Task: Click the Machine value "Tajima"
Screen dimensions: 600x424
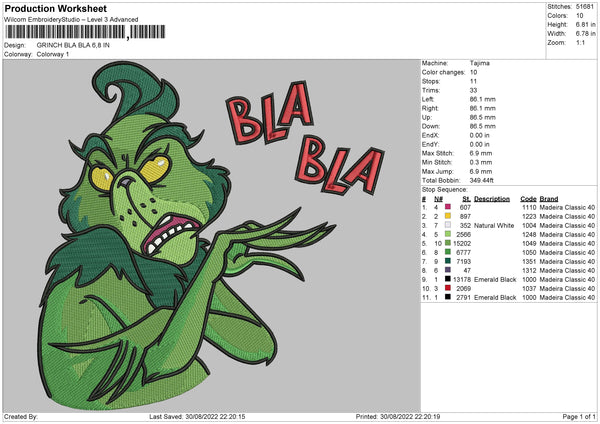Action: click(480, 63)
